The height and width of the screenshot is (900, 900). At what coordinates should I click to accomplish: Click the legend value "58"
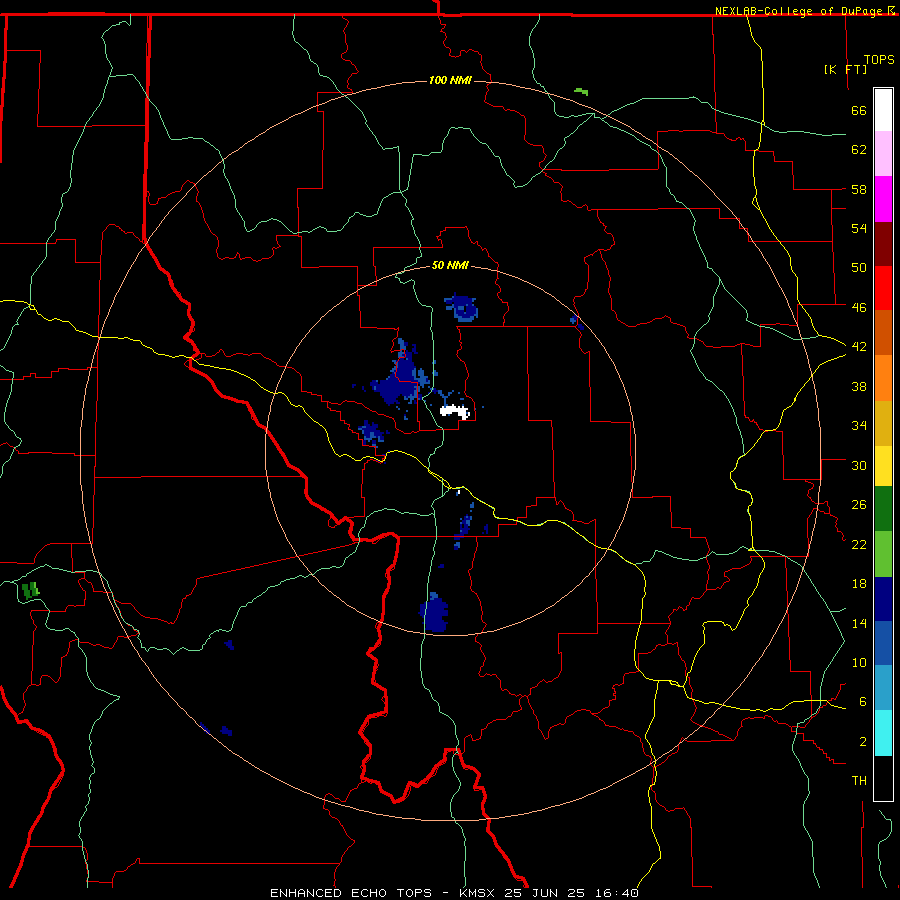pos(859,189)
